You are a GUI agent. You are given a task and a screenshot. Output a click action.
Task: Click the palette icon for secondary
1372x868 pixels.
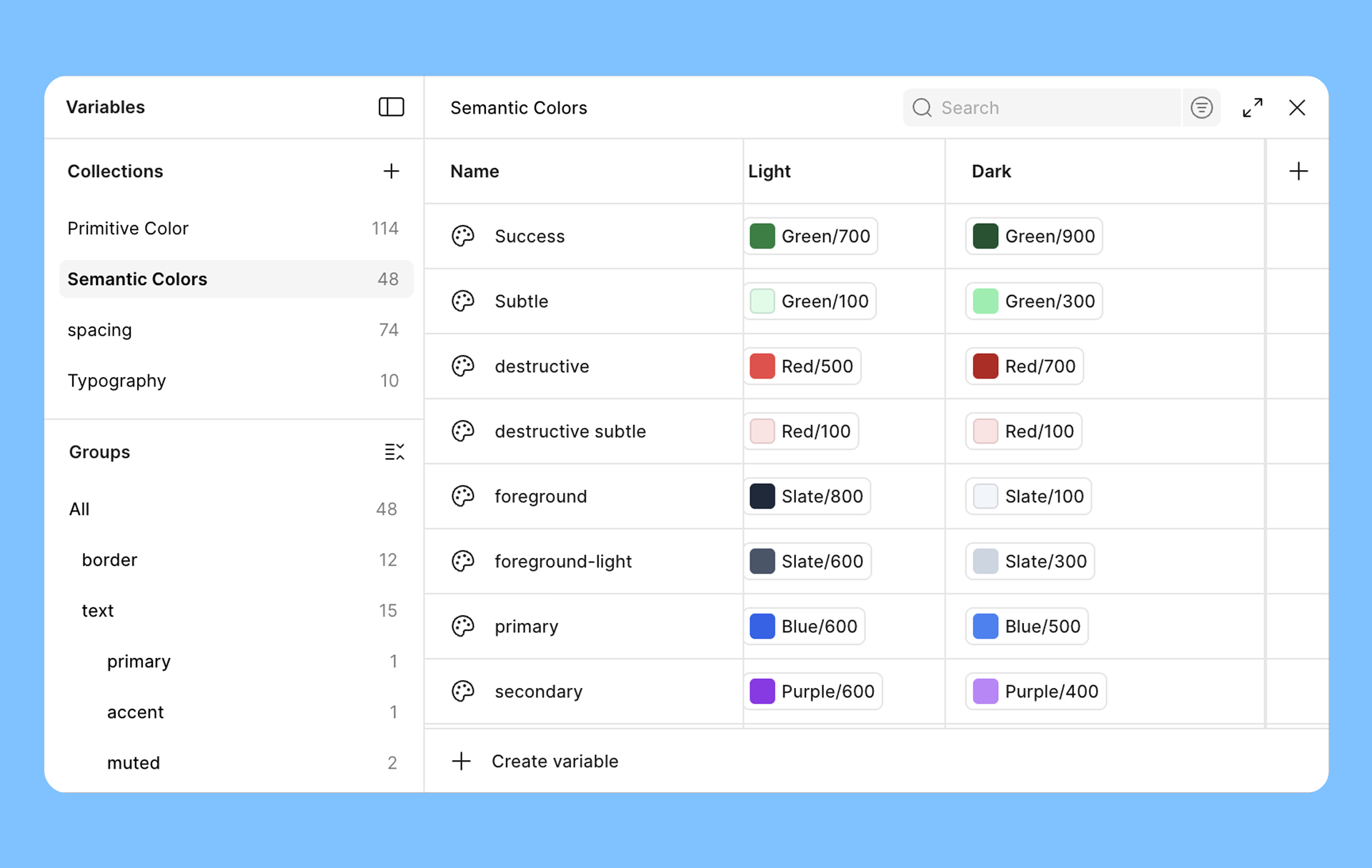point(463,692)
